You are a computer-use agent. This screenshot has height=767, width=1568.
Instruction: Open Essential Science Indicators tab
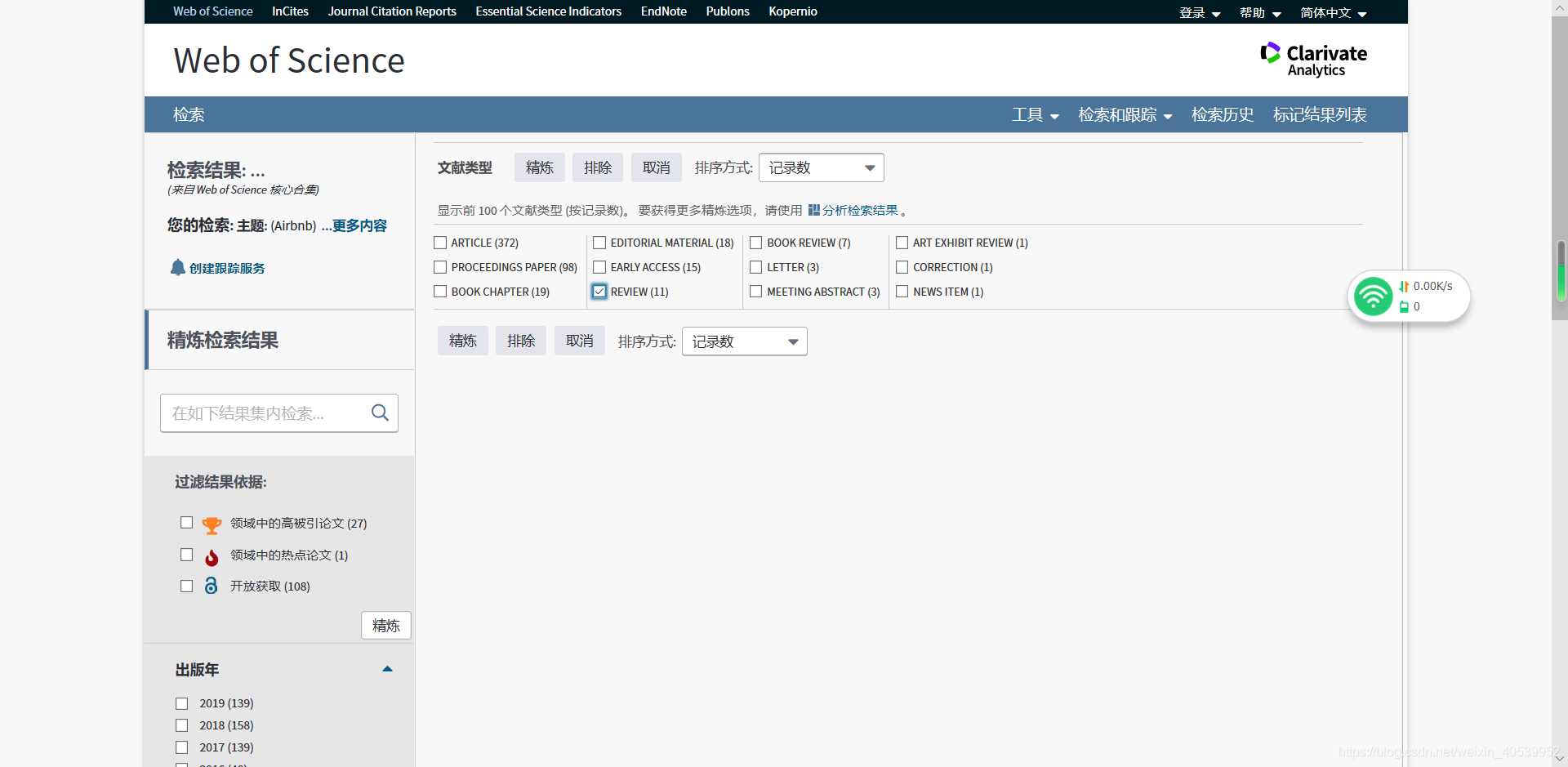[548, 11]
